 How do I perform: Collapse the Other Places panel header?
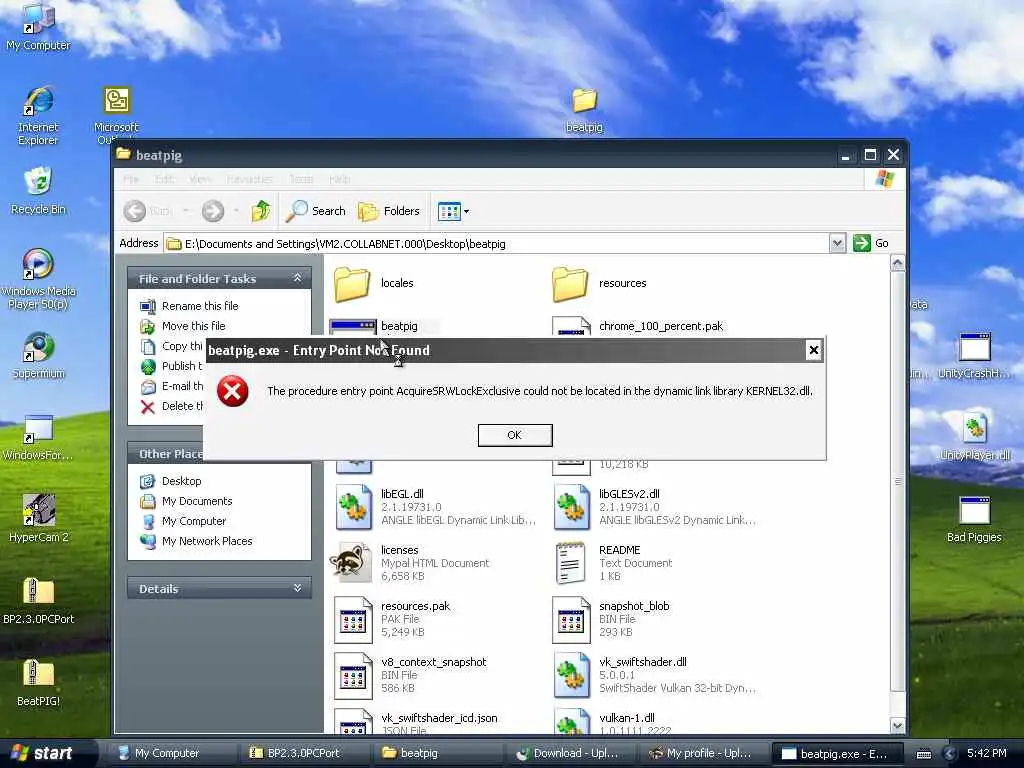pyautogui.click(x=172, y=454)
